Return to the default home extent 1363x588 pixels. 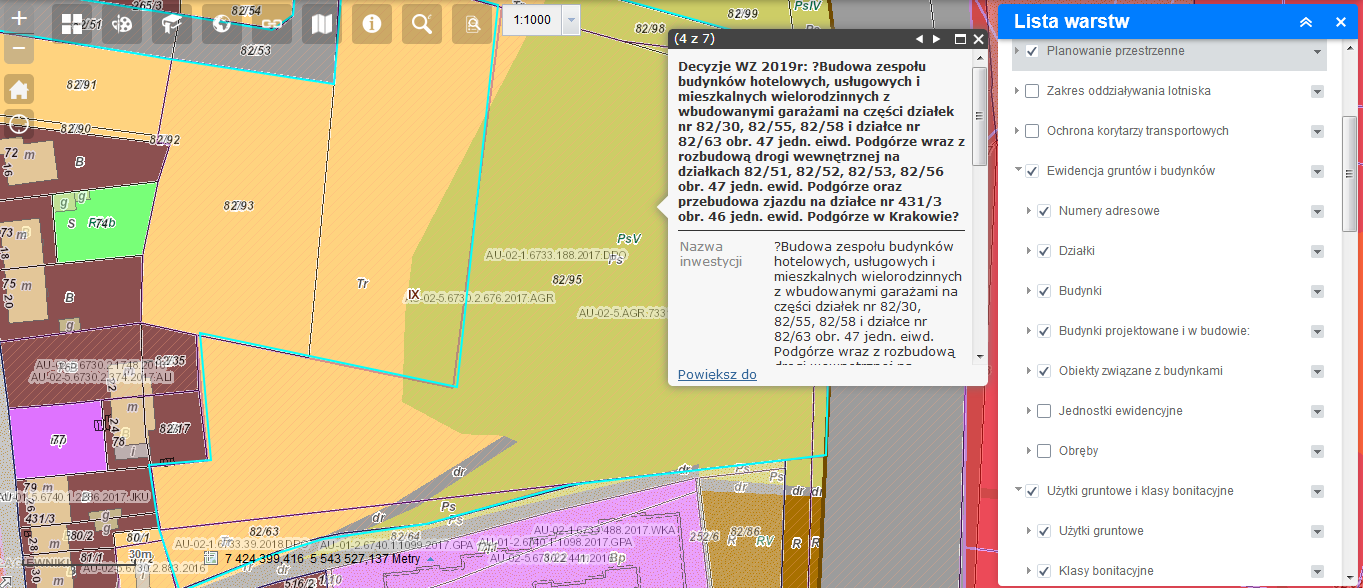click(19, 89)
